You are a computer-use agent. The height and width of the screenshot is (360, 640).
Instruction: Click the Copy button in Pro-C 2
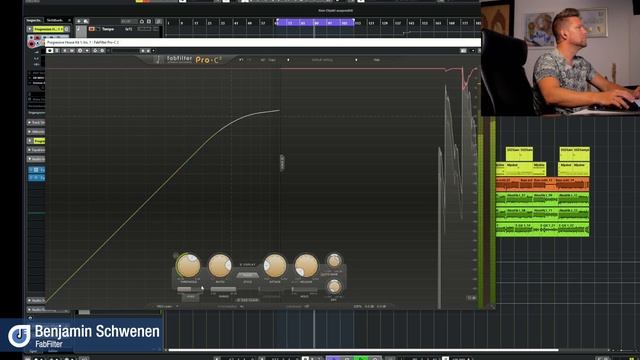272,60
